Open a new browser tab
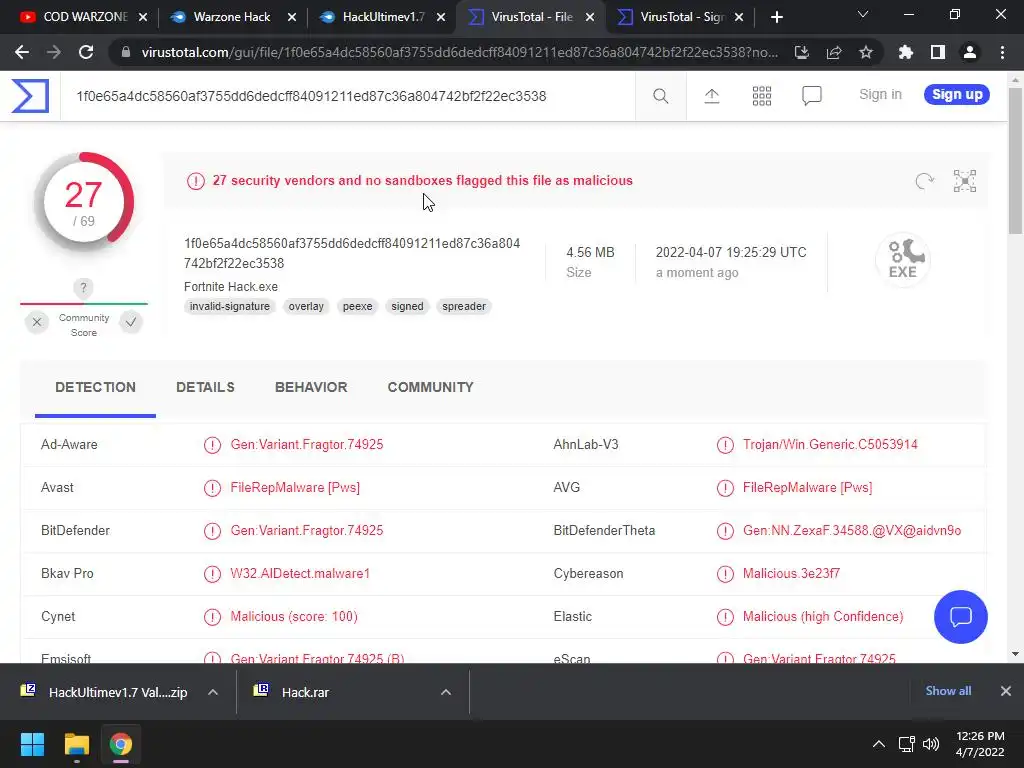1024x768 pixels. click(x=776, y=17)
